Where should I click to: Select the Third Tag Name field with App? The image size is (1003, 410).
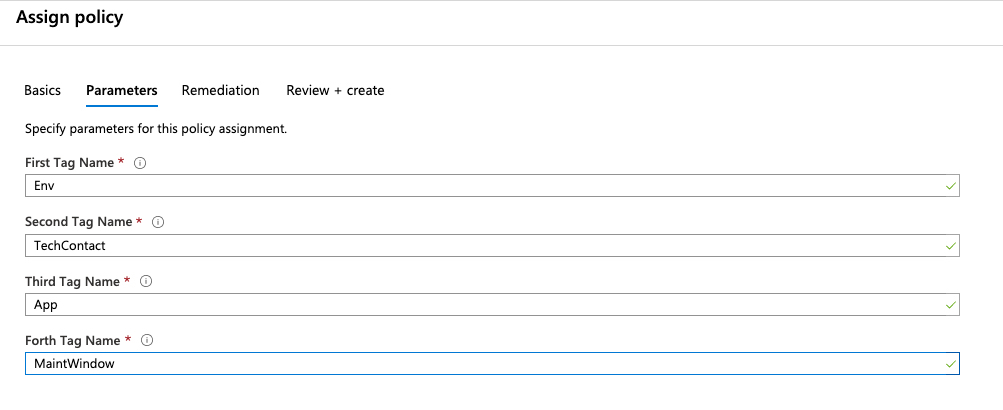tap(480, 305)
